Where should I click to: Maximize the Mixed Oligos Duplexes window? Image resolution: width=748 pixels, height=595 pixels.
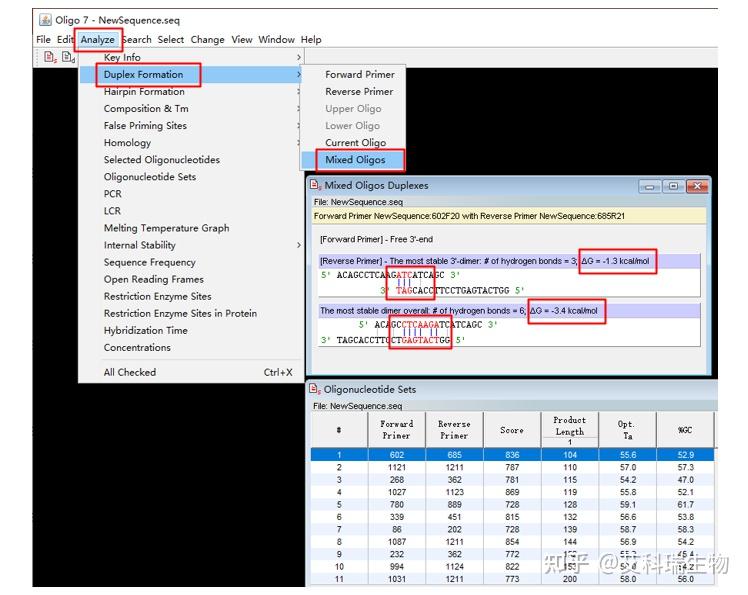673,186
